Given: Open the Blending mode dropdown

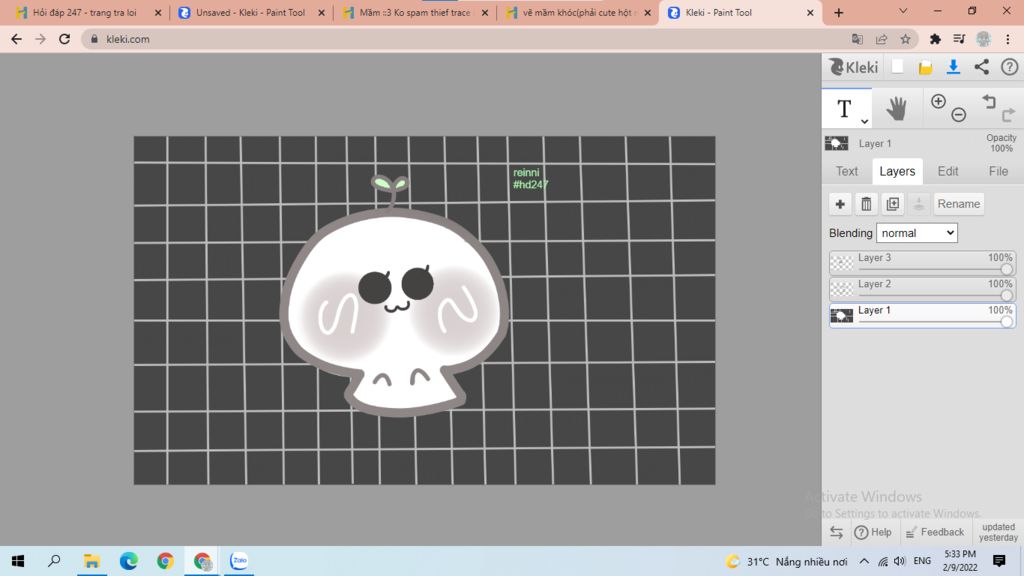Looking at the screenshot, I should [x=917, y=233].
